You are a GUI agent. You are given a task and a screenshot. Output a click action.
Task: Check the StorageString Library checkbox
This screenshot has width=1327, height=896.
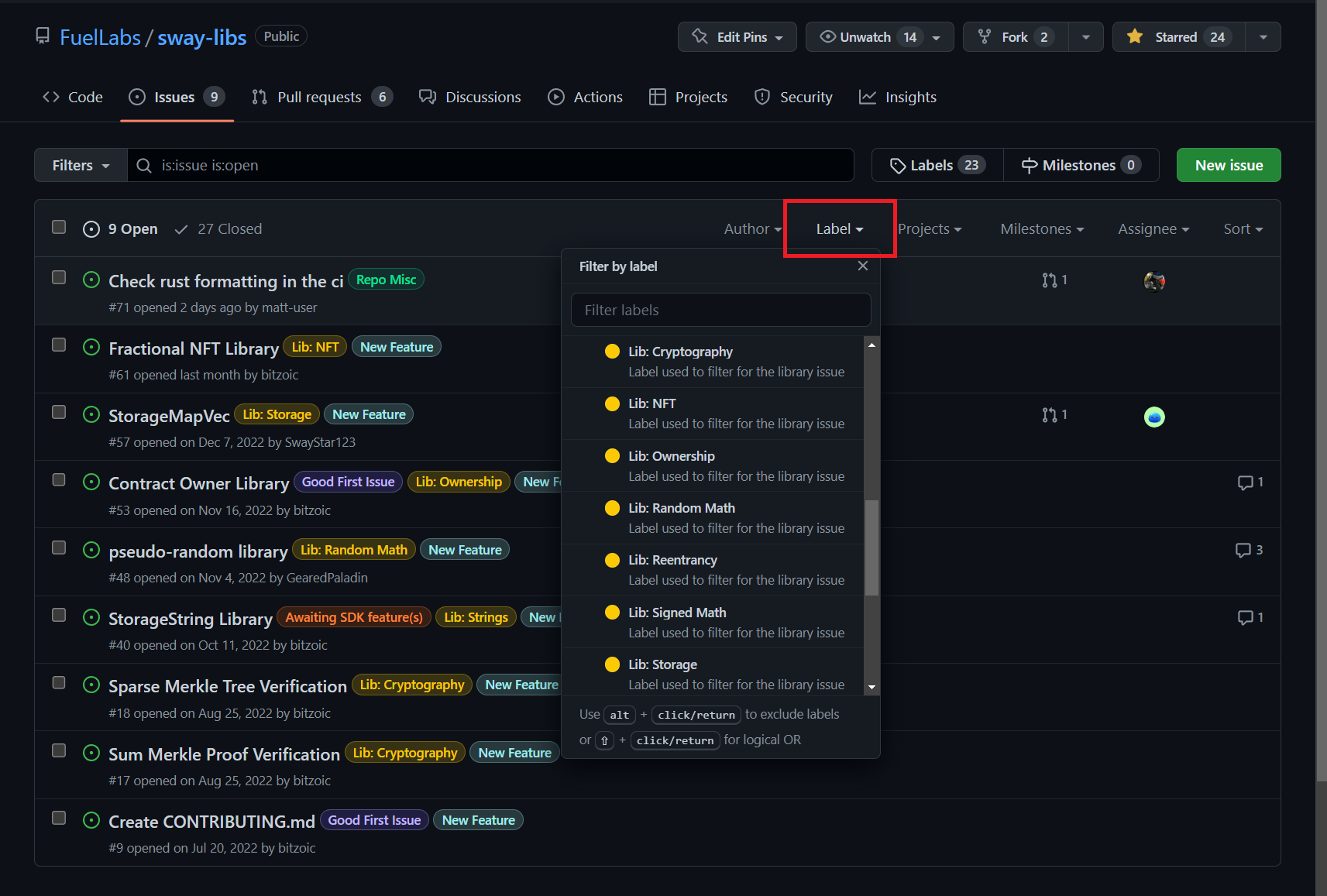[59, 615]
